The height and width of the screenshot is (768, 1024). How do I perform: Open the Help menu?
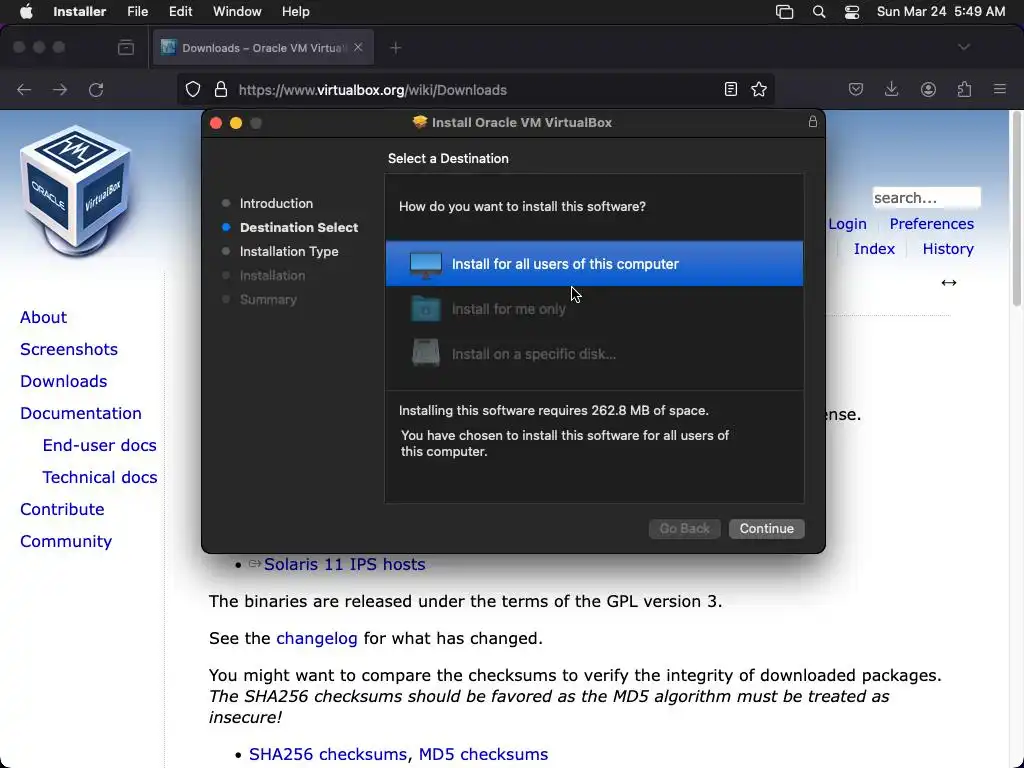295,12
